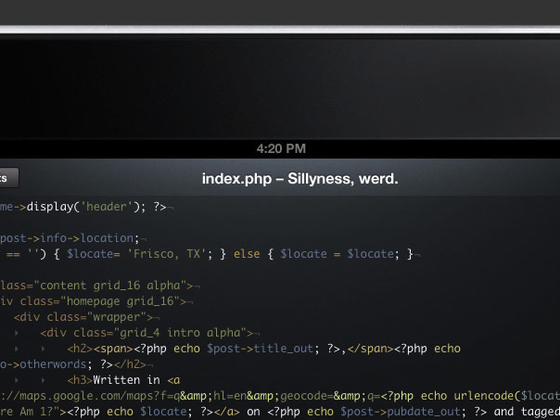Click the "content grid_16 alpha" class string

pos(110,285)
